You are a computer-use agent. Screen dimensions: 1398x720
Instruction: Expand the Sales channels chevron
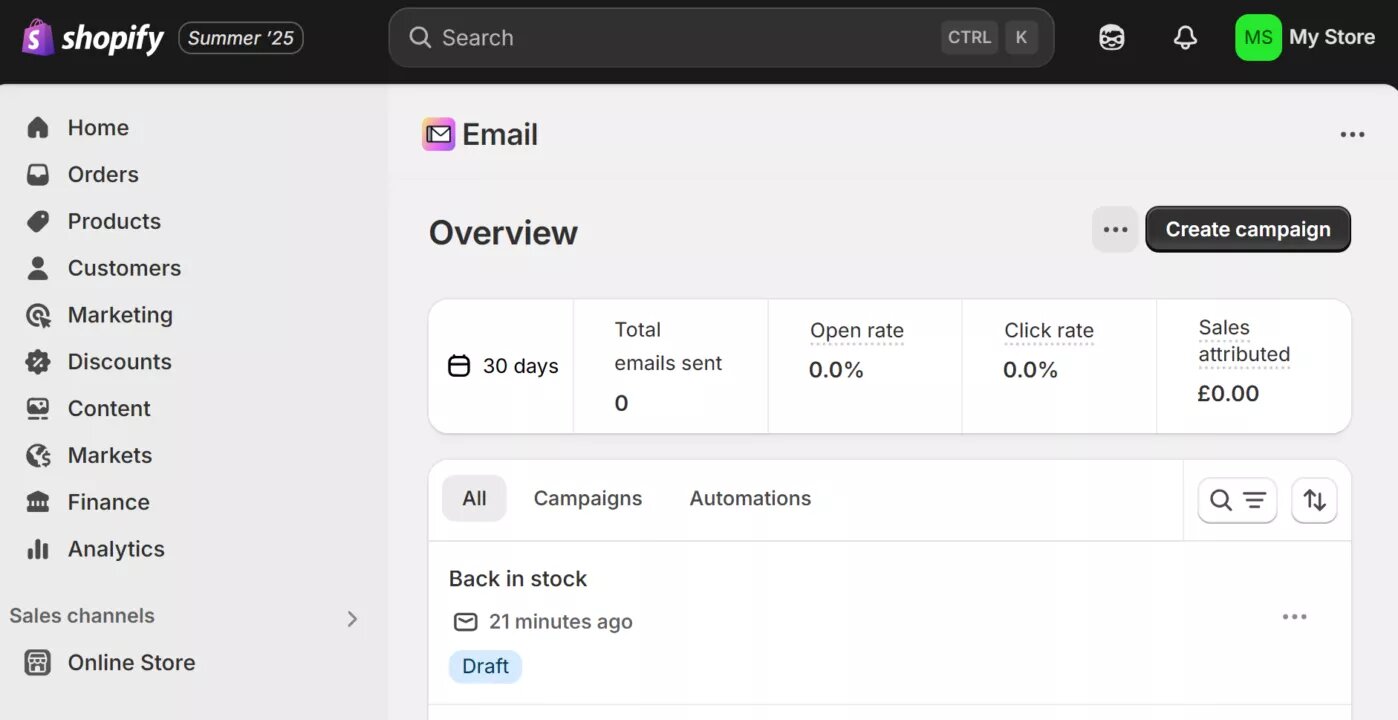(352, 618)
